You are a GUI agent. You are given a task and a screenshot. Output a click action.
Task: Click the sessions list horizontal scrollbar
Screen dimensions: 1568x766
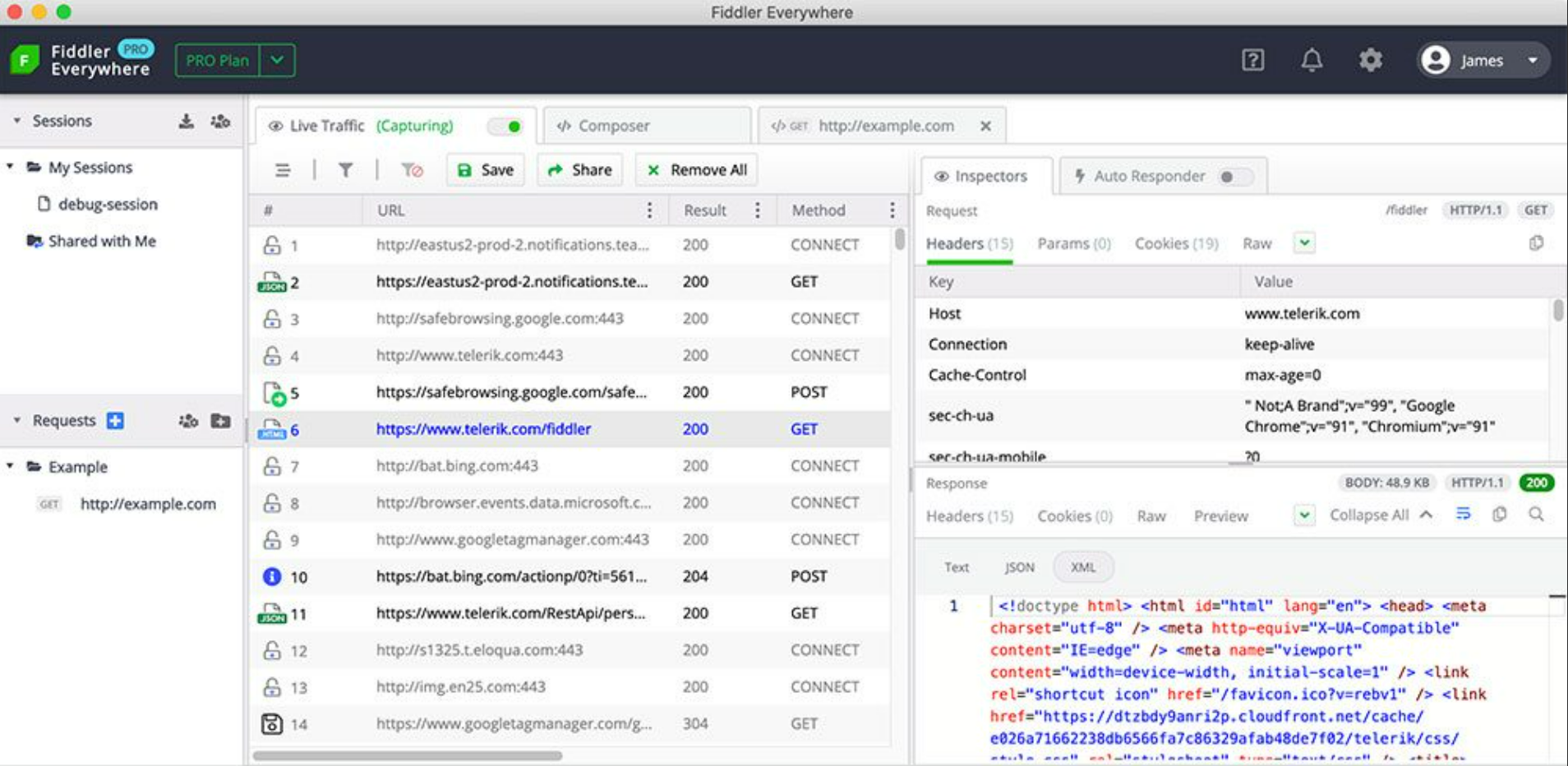point(408,755)
